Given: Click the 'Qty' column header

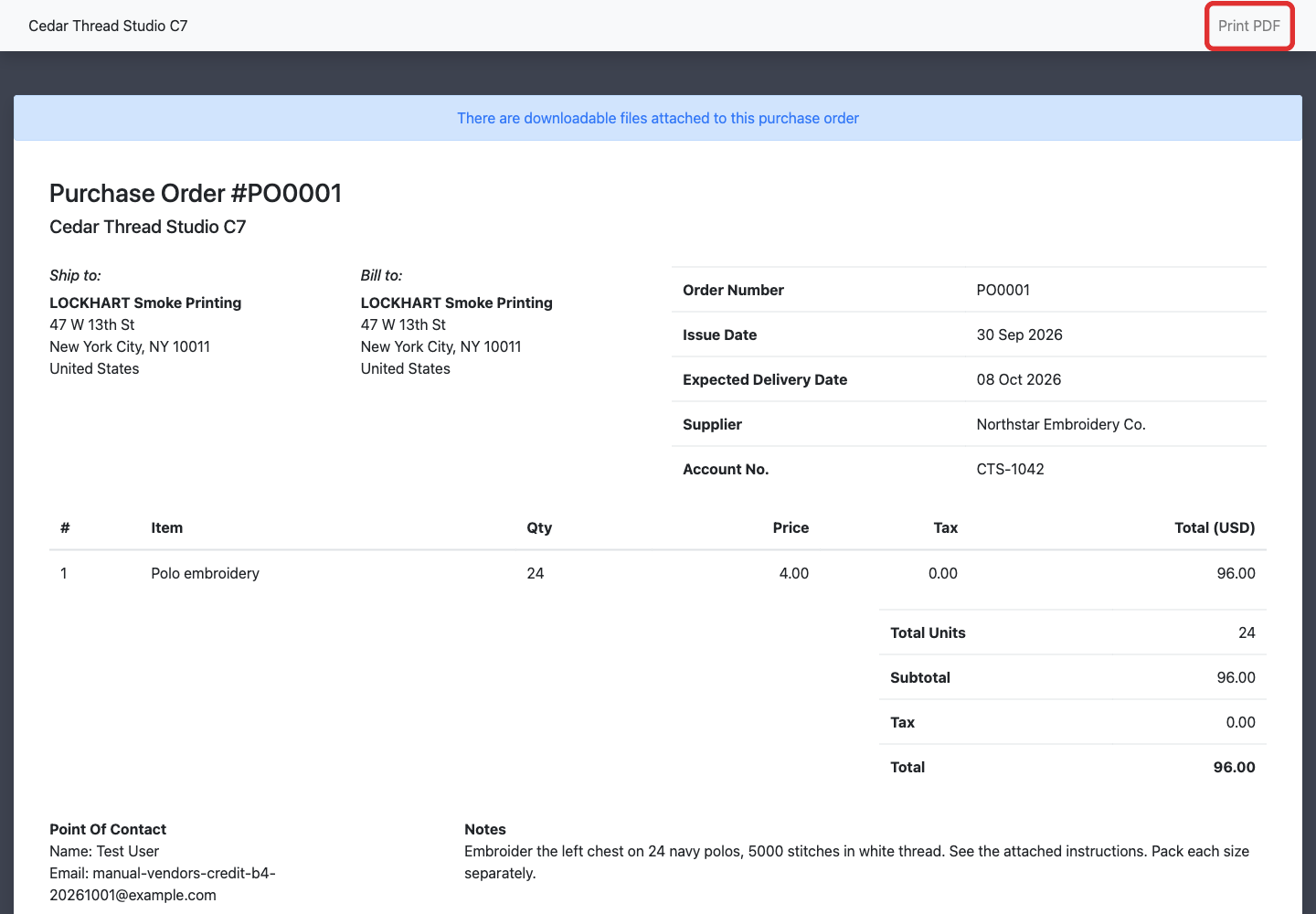Looking at the screenshot, I should (x=539, y=527).
